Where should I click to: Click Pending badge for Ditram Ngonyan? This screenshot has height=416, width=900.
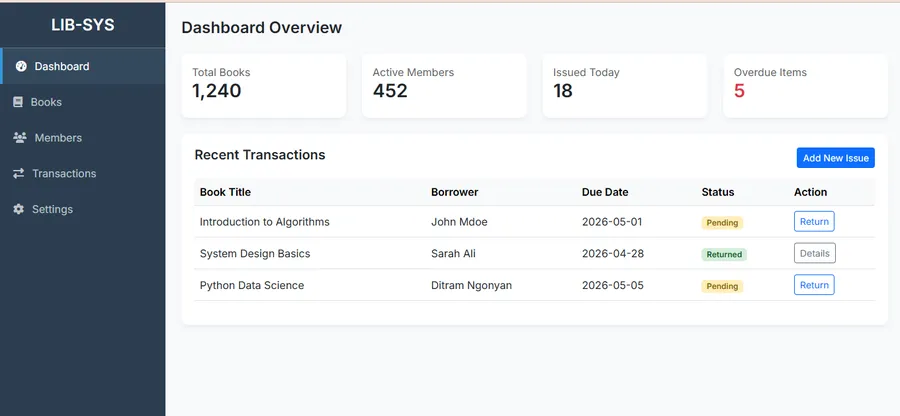pos(722,286)
